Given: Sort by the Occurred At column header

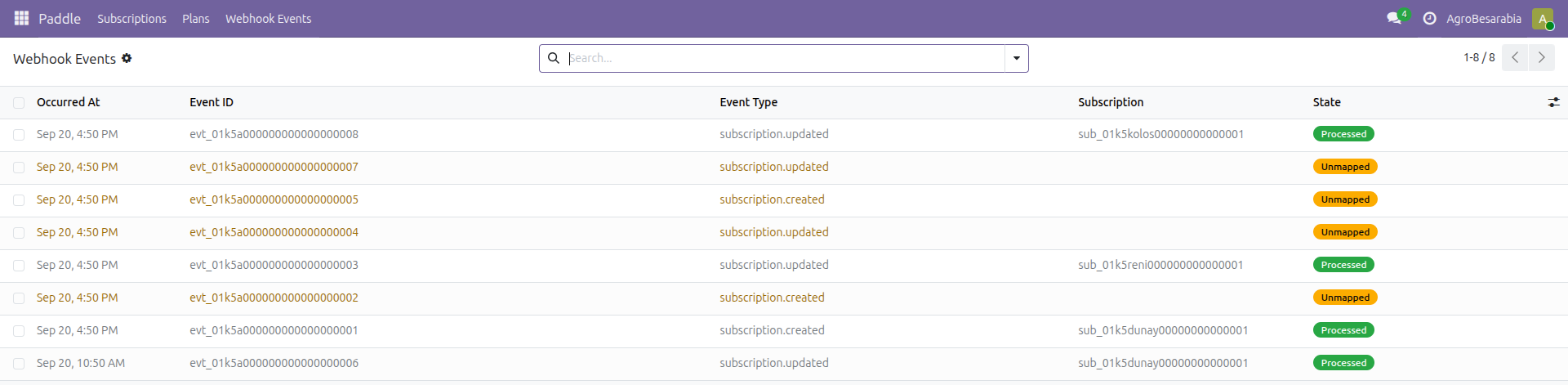Looking at the screenshot, I should point(68,102).
